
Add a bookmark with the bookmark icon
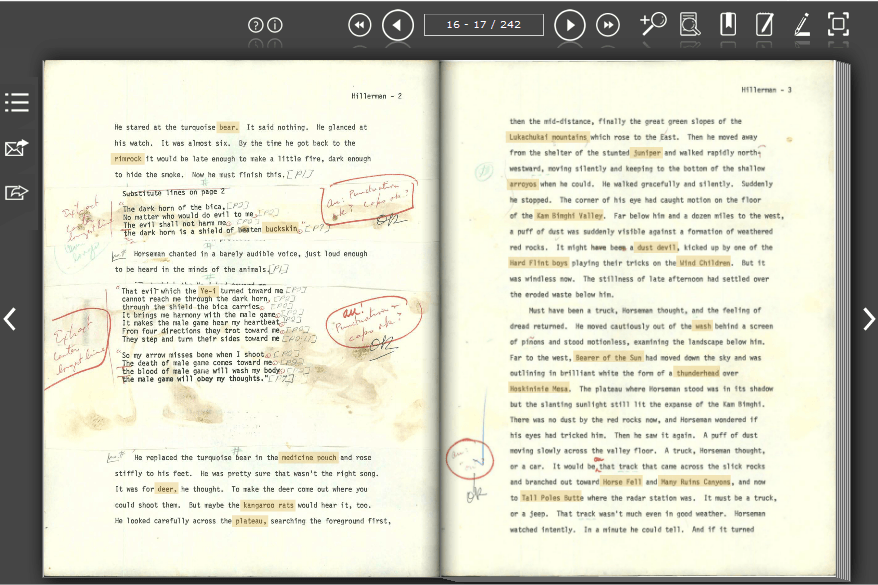(x=728, y=24)
